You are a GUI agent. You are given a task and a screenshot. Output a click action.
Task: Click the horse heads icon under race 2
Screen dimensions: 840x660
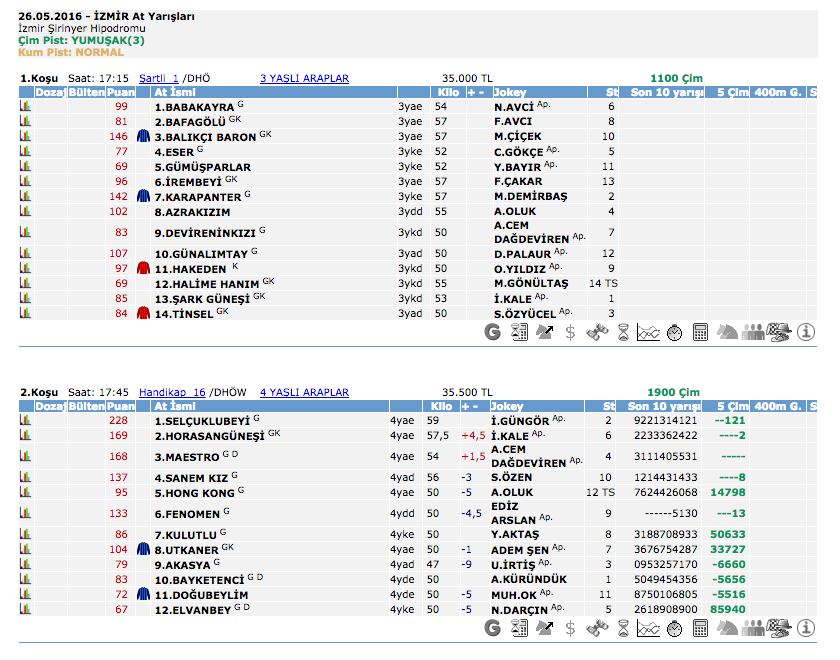click(727, 628)
